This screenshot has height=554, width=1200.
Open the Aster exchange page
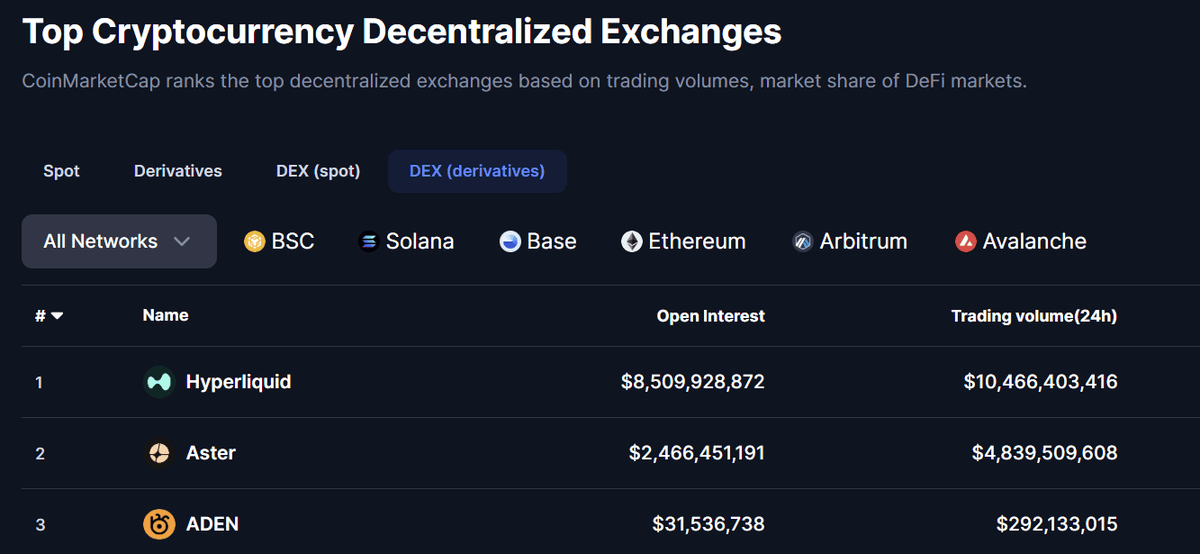click(x=211, y=453)
